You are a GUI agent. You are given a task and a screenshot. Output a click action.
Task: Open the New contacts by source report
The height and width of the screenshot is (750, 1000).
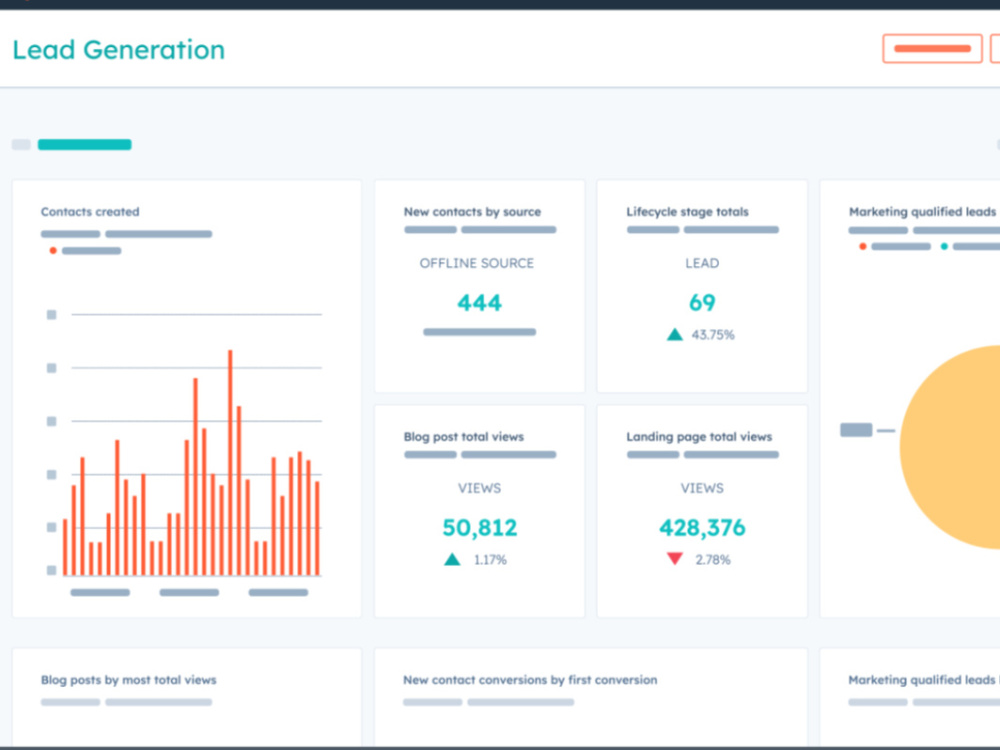click(472, 212)
